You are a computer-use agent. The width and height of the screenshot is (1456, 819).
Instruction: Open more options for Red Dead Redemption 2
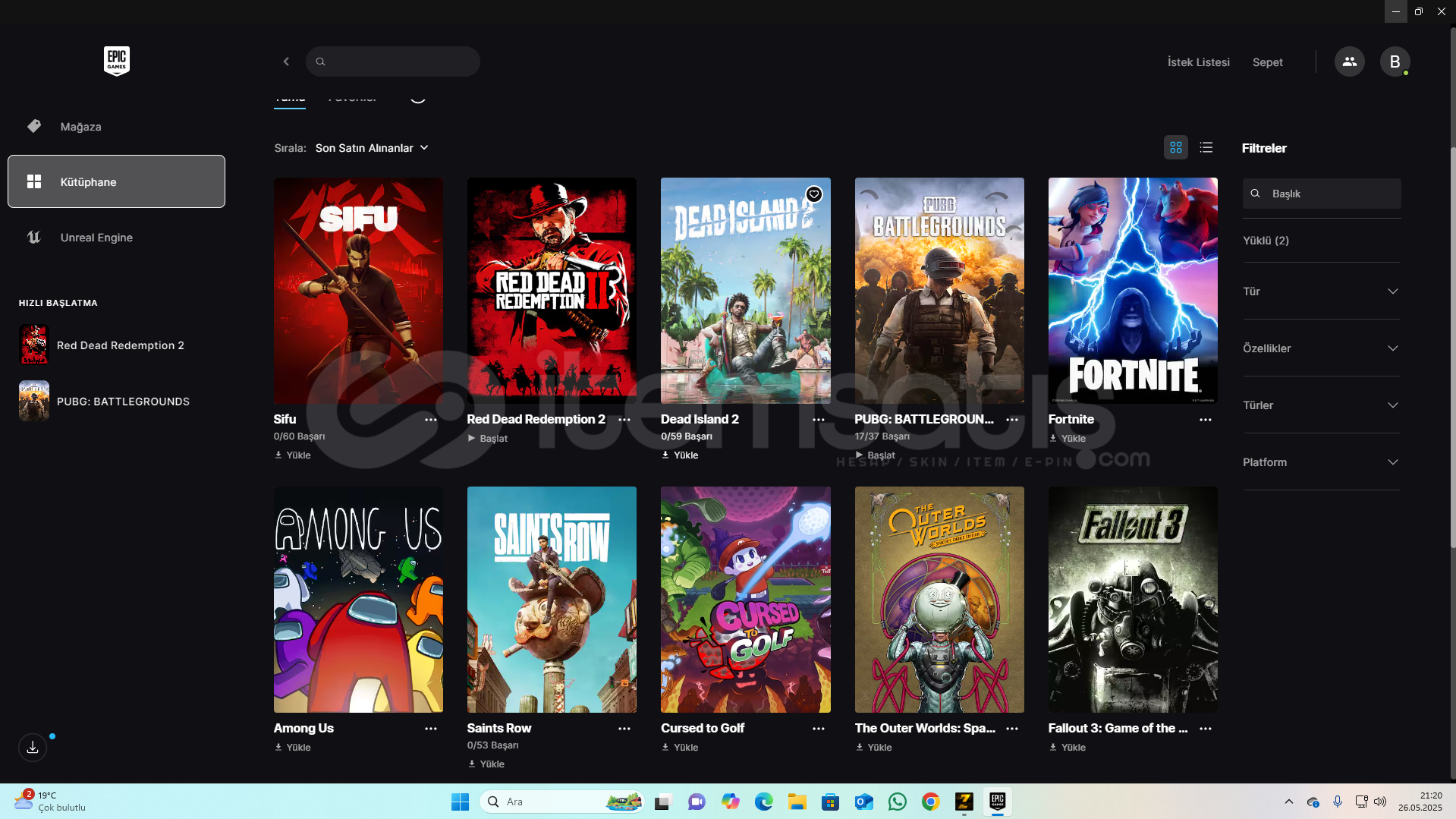(624, 420)
